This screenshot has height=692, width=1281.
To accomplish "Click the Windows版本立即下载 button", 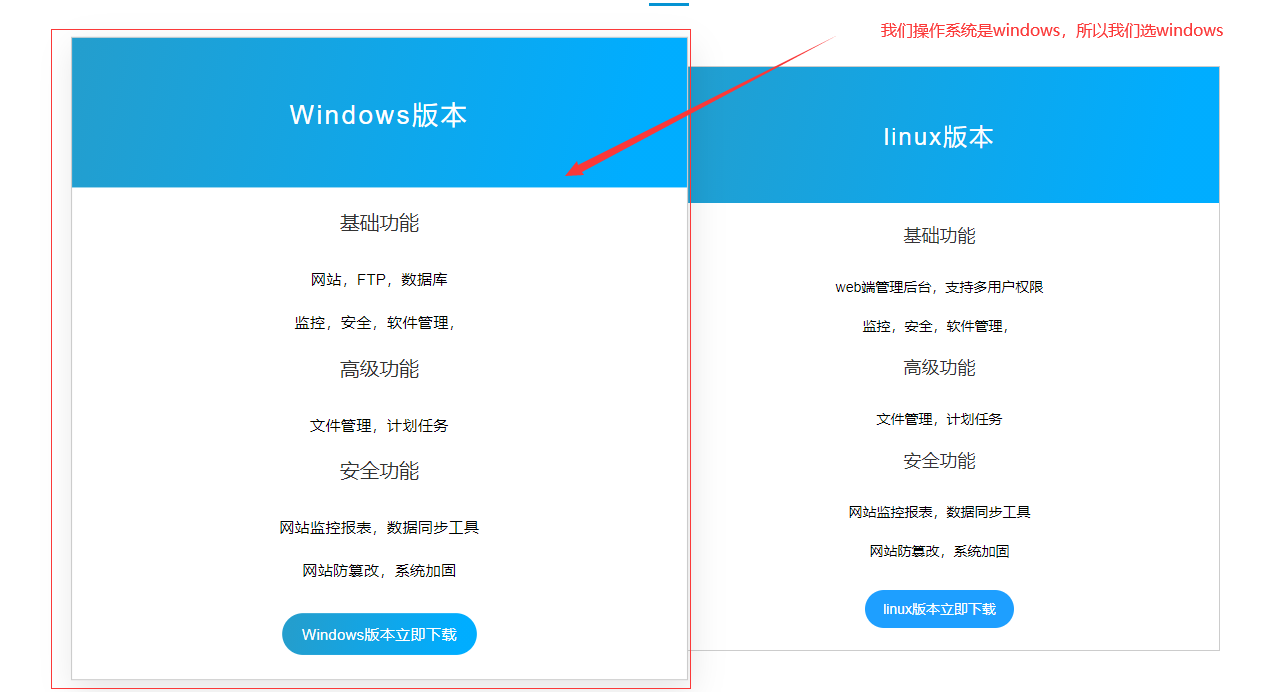I will [379, 634].
